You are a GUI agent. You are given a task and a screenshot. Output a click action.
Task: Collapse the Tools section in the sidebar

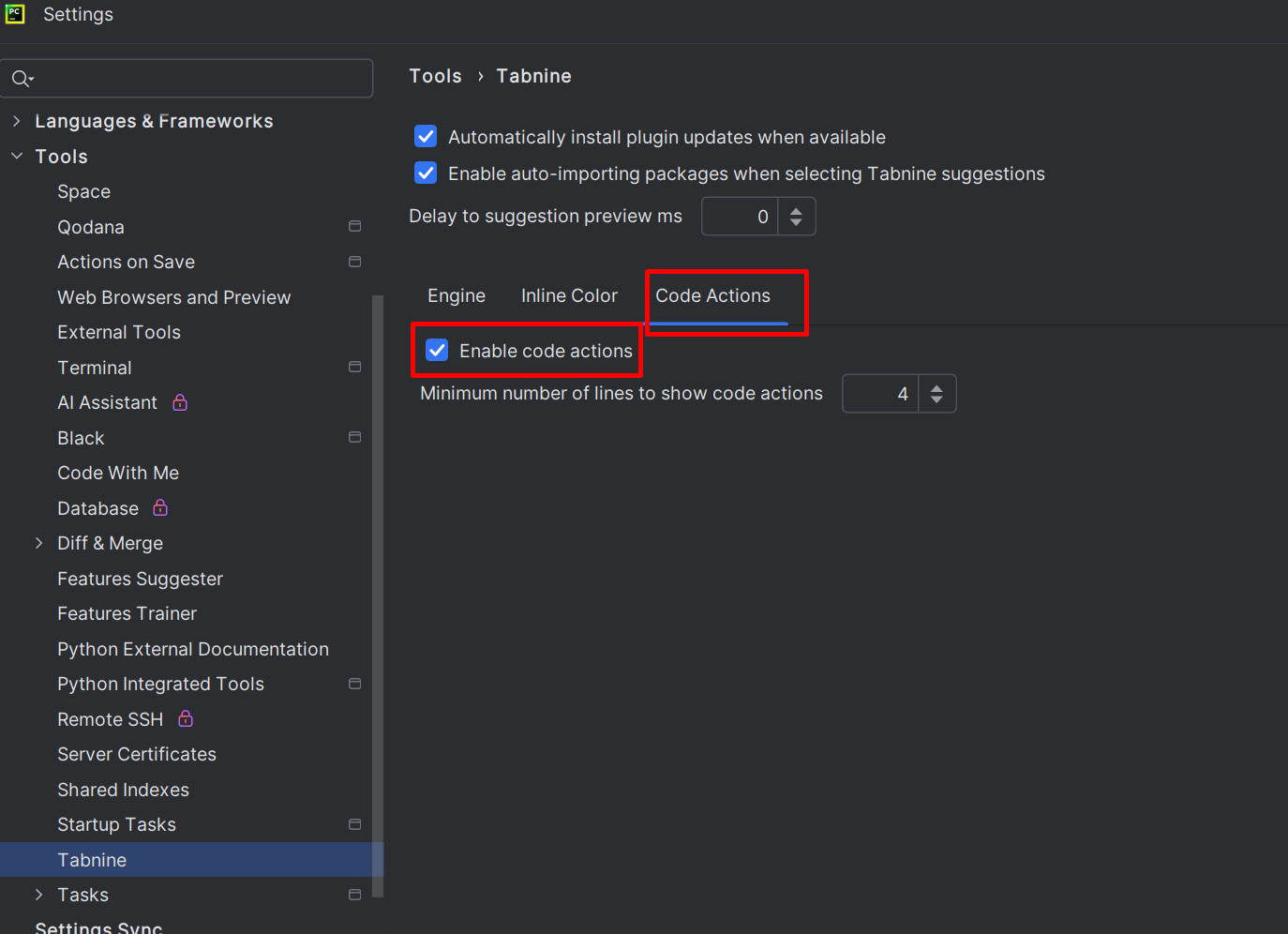pos(16,156)
